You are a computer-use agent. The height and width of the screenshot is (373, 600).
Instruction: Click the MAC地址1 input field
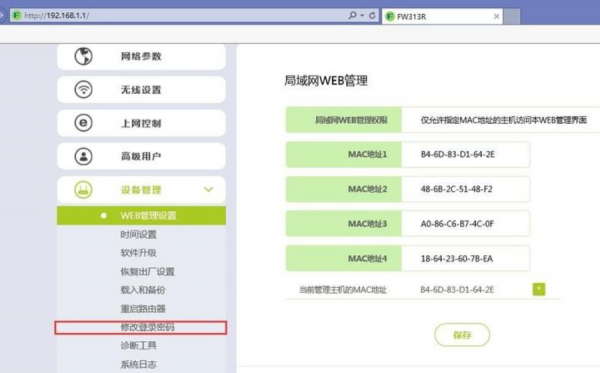pyautogui.click(x=465, y=154)
